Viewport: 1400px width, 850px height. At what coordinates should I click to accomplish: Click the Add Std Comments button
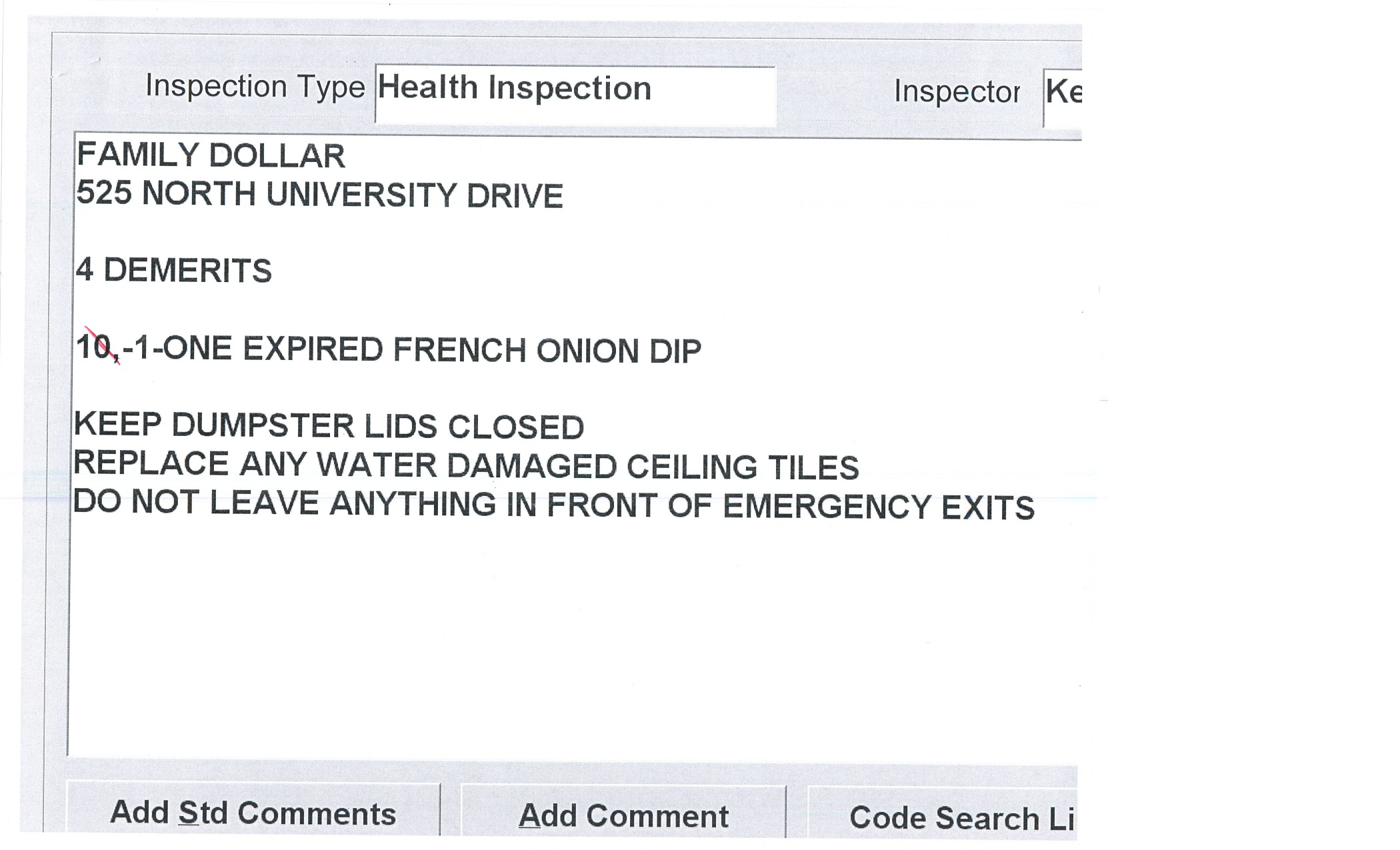tap(253, 812)
